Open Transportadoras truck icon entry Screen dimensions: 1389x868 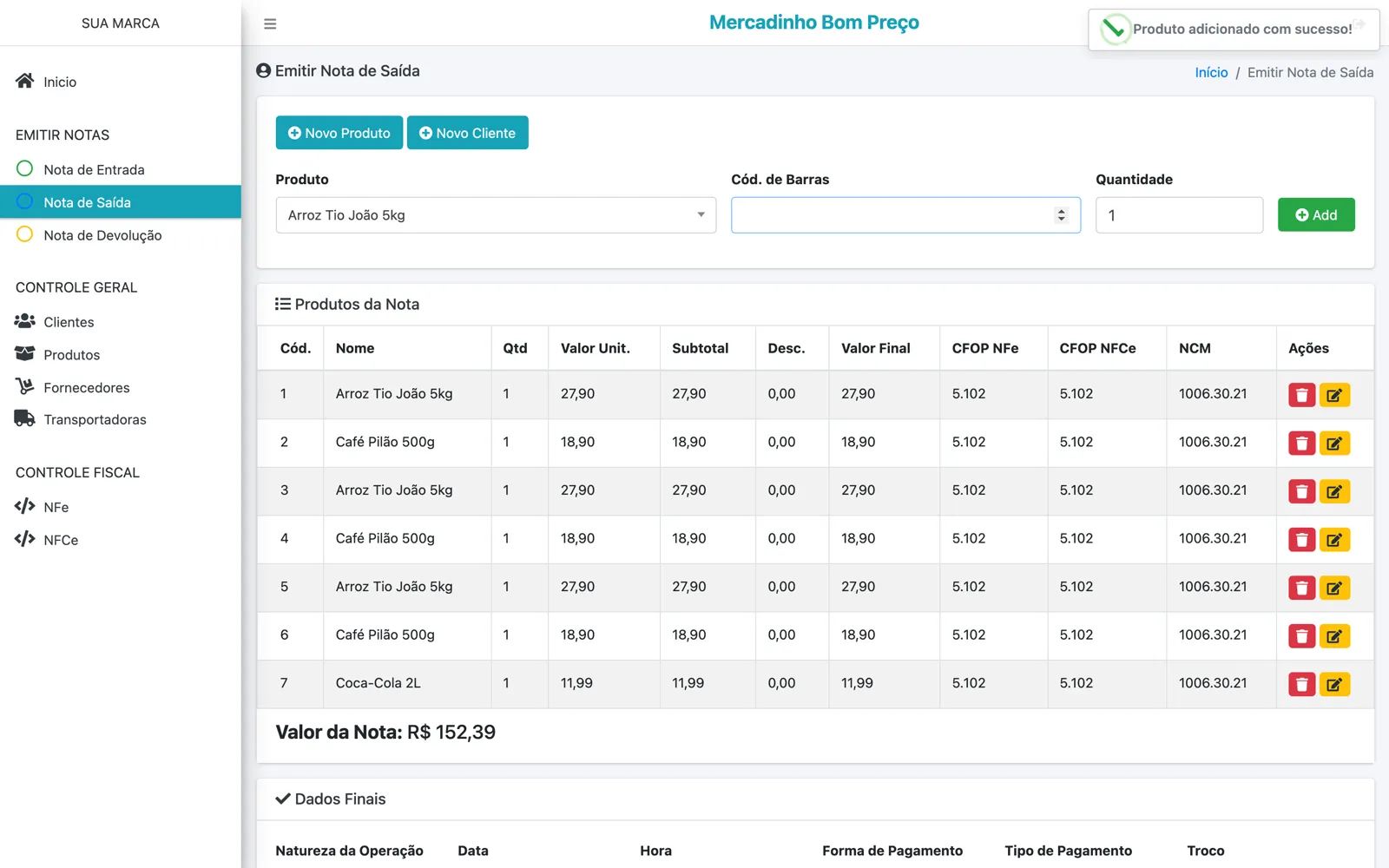point(24,418)
